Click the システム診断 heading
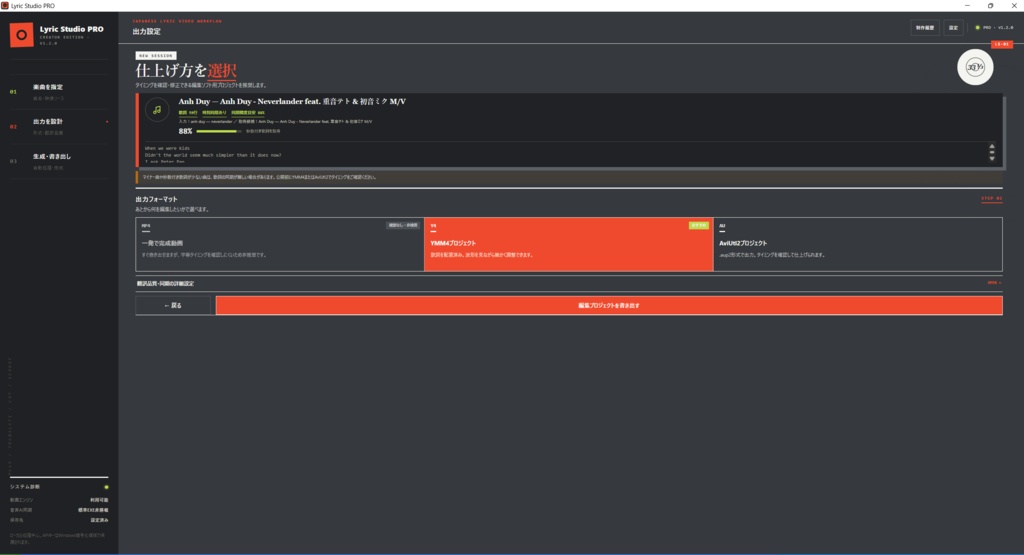Screen dimensions: 1024x555 coord(25,487)
